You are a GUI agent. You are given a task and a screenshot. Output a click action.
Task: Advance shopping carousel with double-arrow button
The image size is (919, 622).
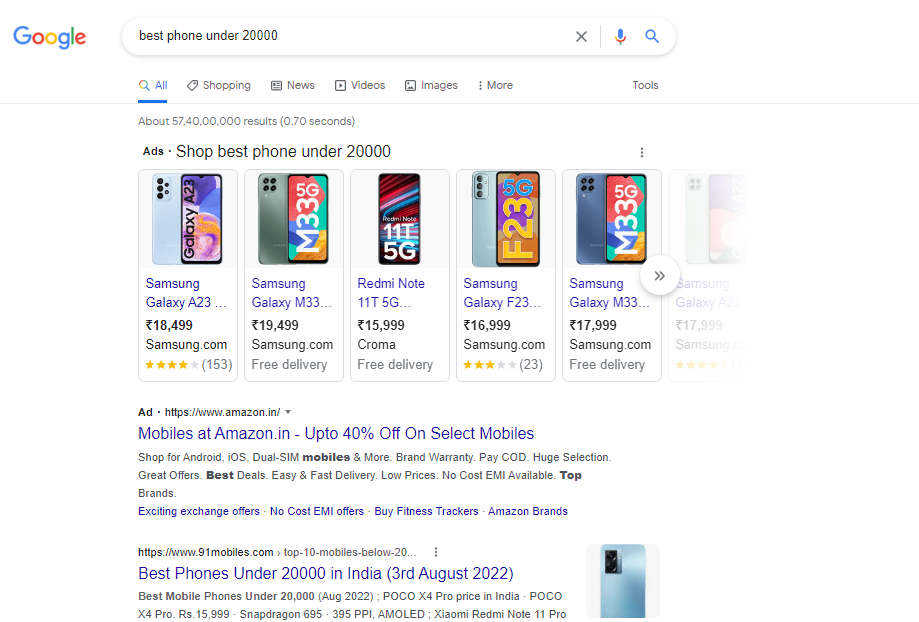coord(659,276)
